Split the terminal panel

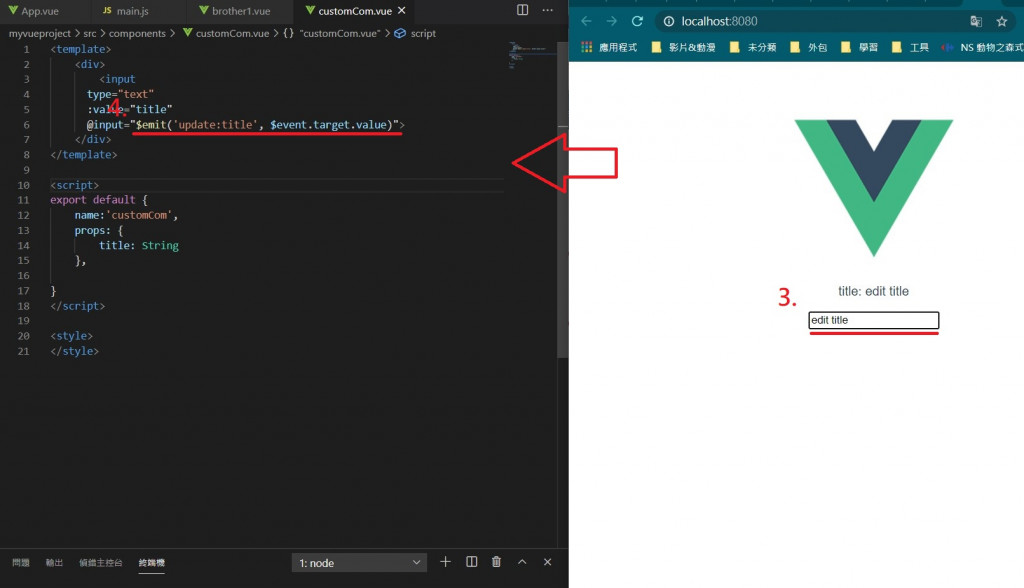472,562
